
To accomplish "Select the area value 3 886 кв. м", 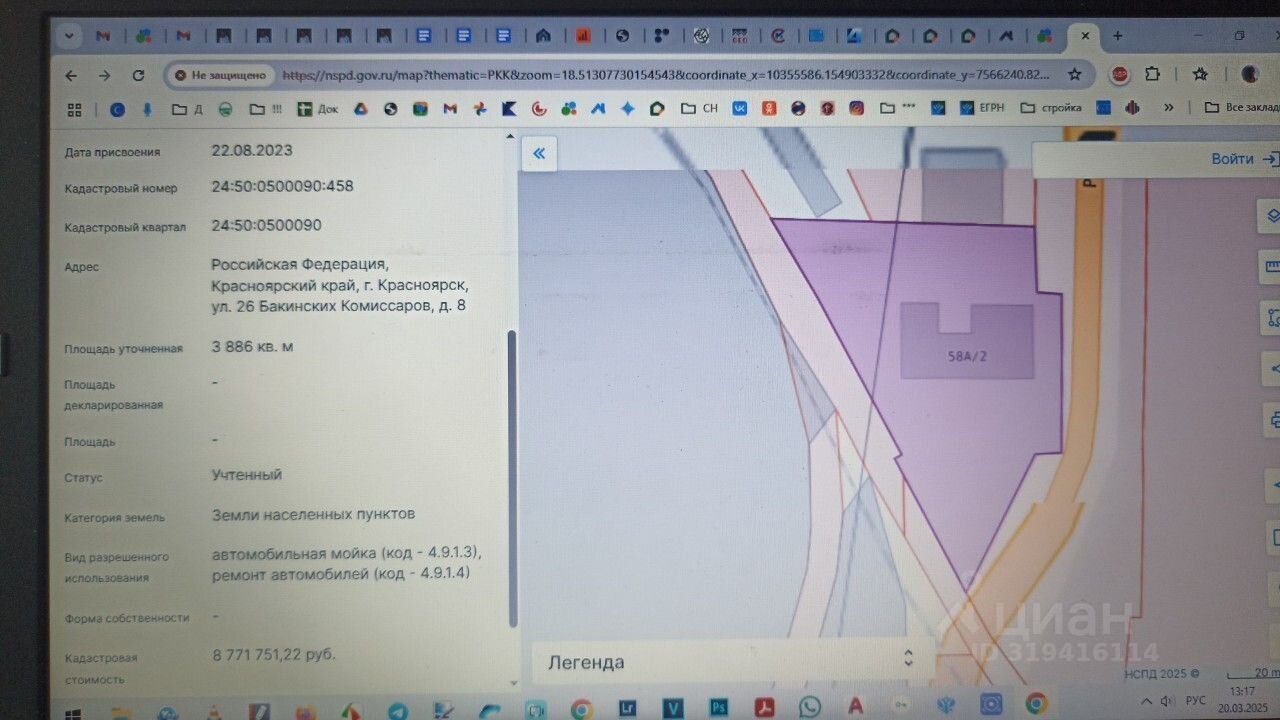I will pyautogui.click(x=252, y=347).
